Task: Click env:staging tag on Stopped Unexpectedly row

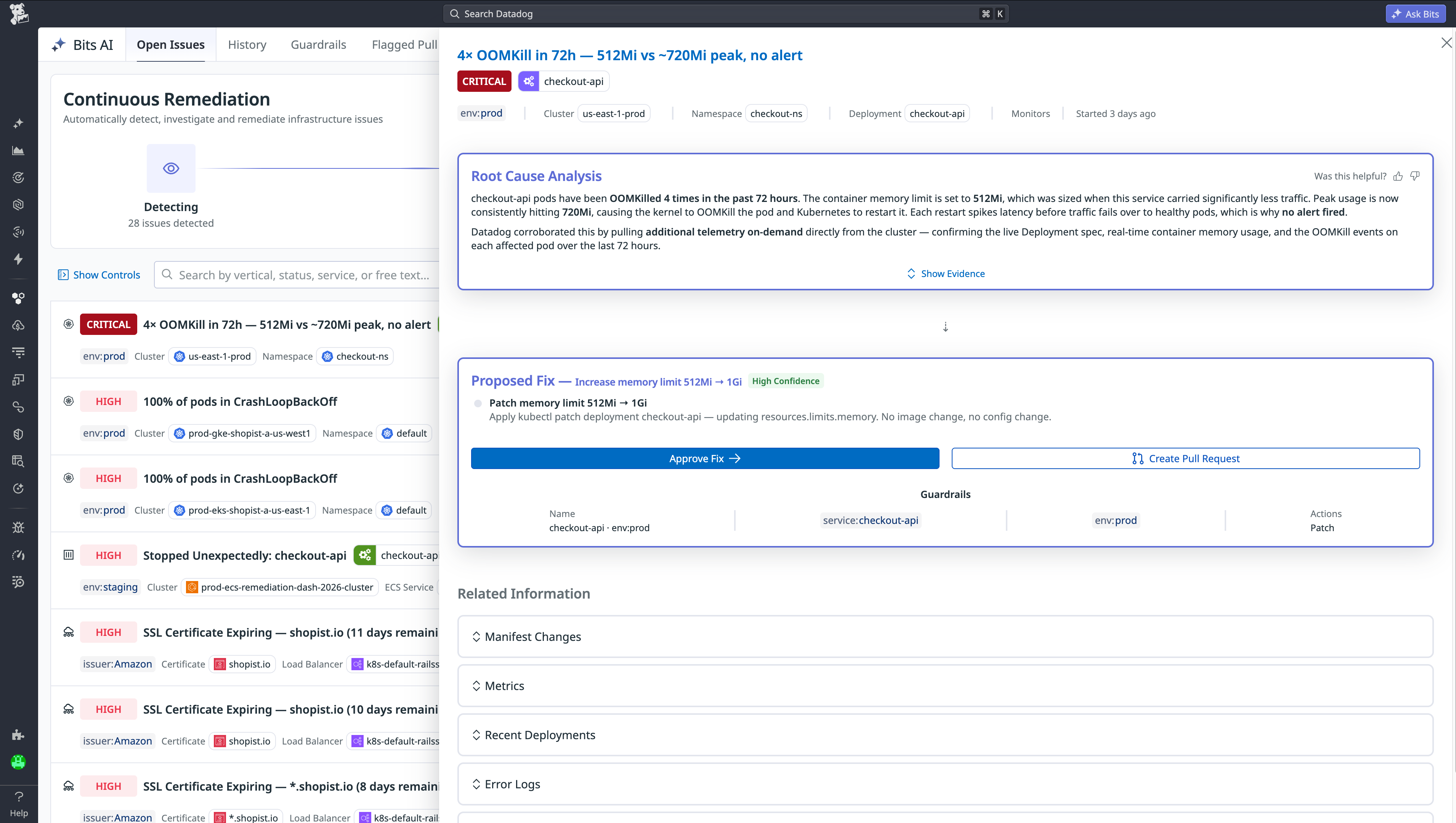Action: click(110, 587)
